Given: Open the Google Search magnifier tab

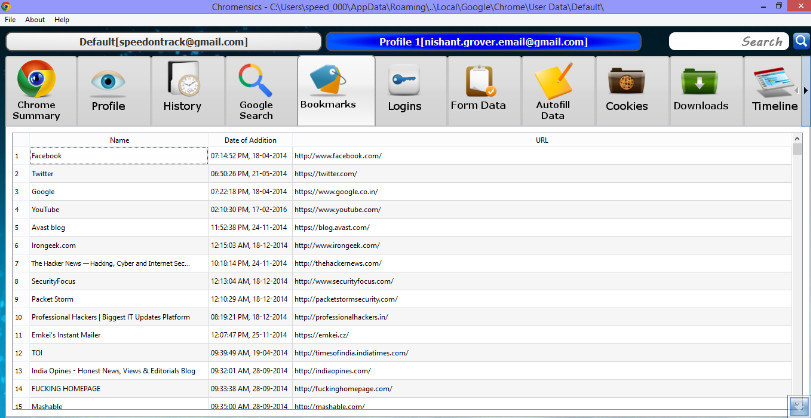Looking at the screenshot, I should 255,80.
